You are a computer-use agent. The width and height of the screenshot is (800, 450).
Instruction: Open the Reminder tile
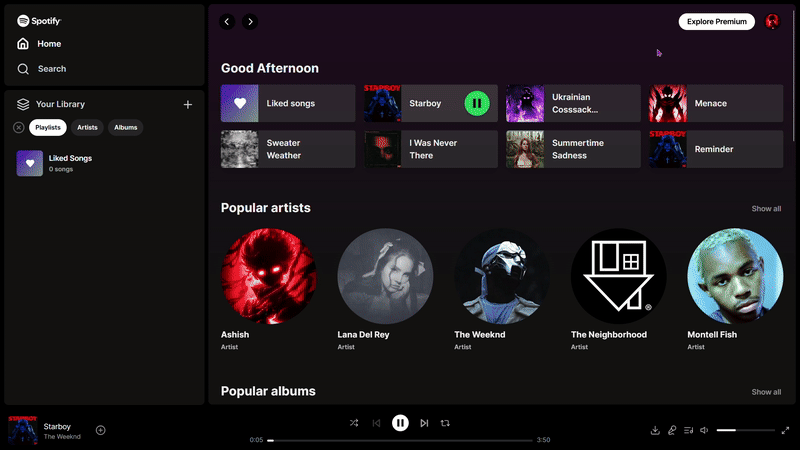(x=716, y=149)
